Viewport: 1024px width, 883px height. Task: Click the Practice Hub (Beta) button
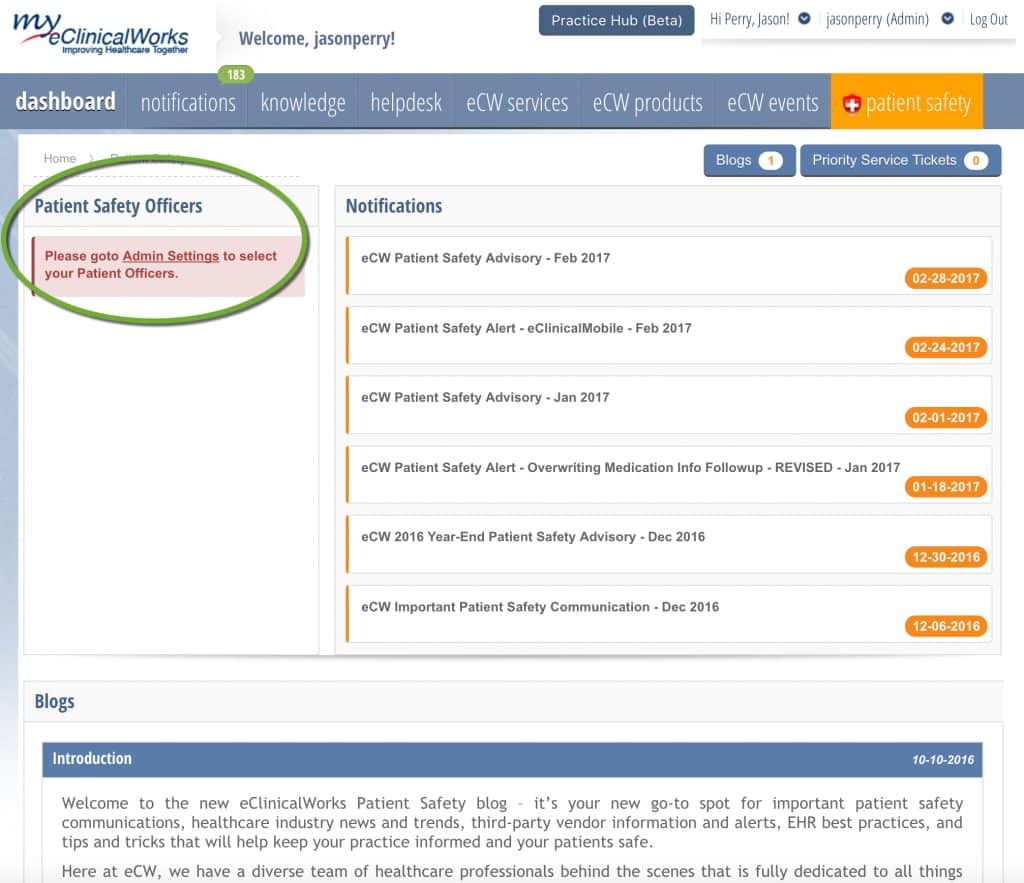[x=616, y=20]
